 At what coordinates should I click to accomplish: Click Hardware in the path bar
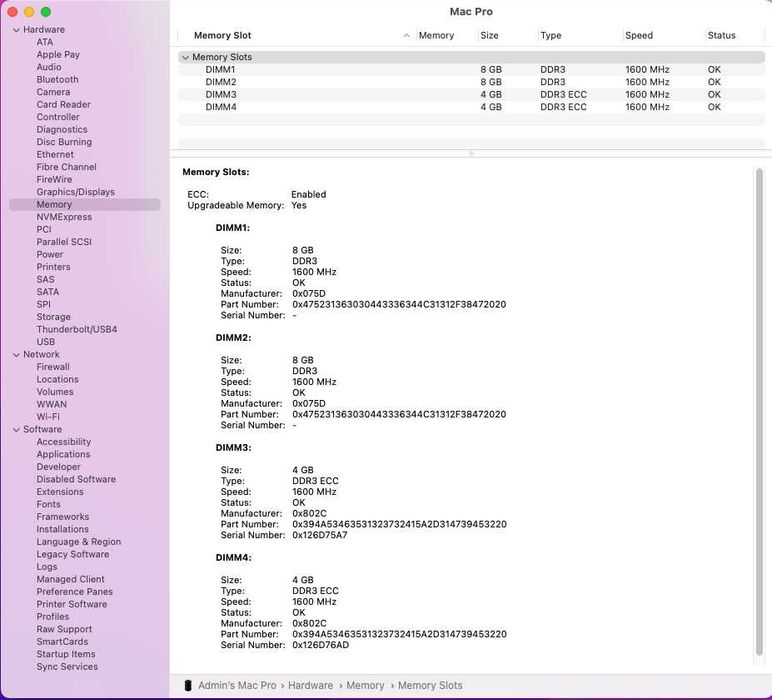[x=310, y=685]
